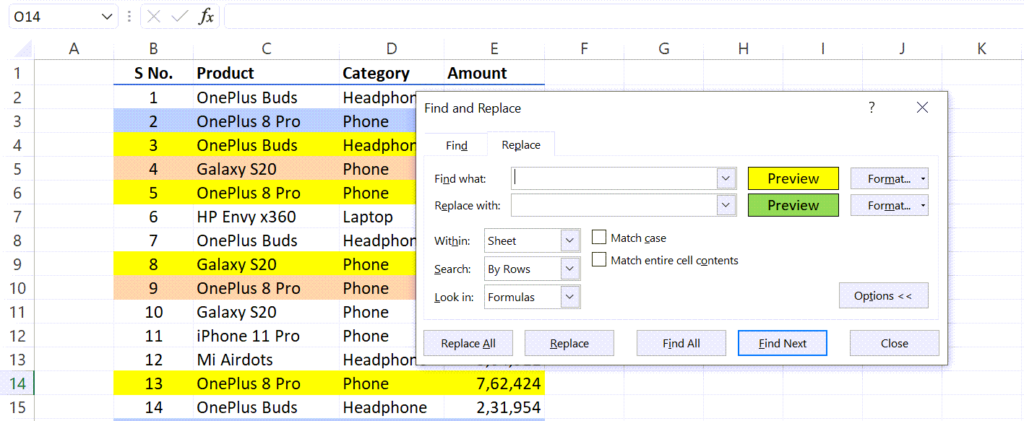Close the Find and Replace dialog with X
1024x421 pixels.
(922, 108)
